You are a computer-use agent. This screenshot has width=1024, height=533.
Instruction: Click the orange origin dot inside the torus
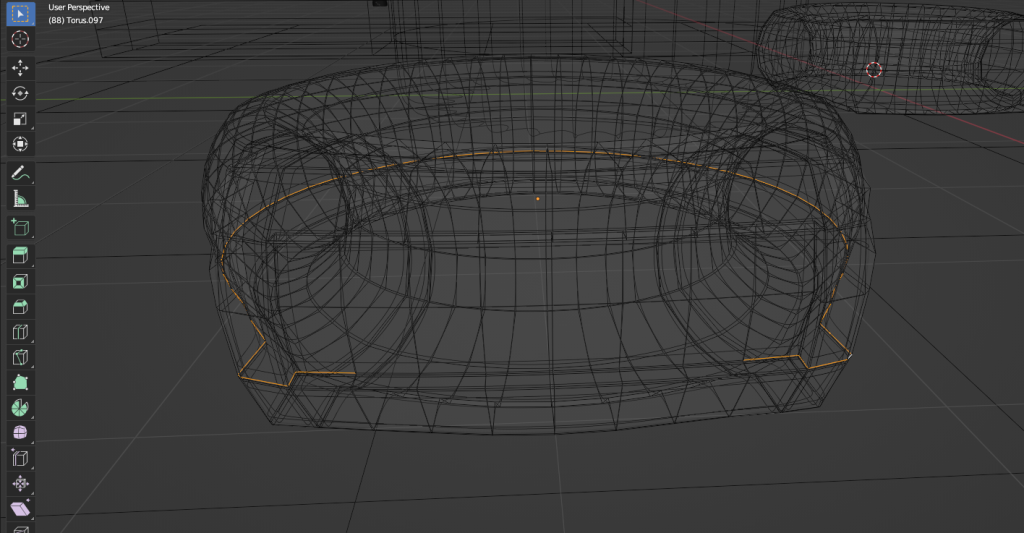tap(537, 199)
